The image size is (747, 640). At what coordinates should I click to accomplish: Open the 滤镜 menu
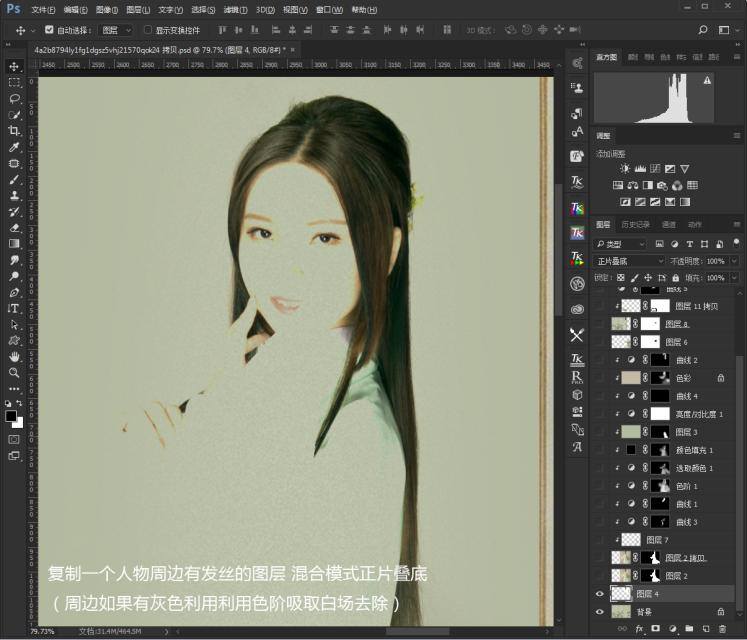[235, 9]
